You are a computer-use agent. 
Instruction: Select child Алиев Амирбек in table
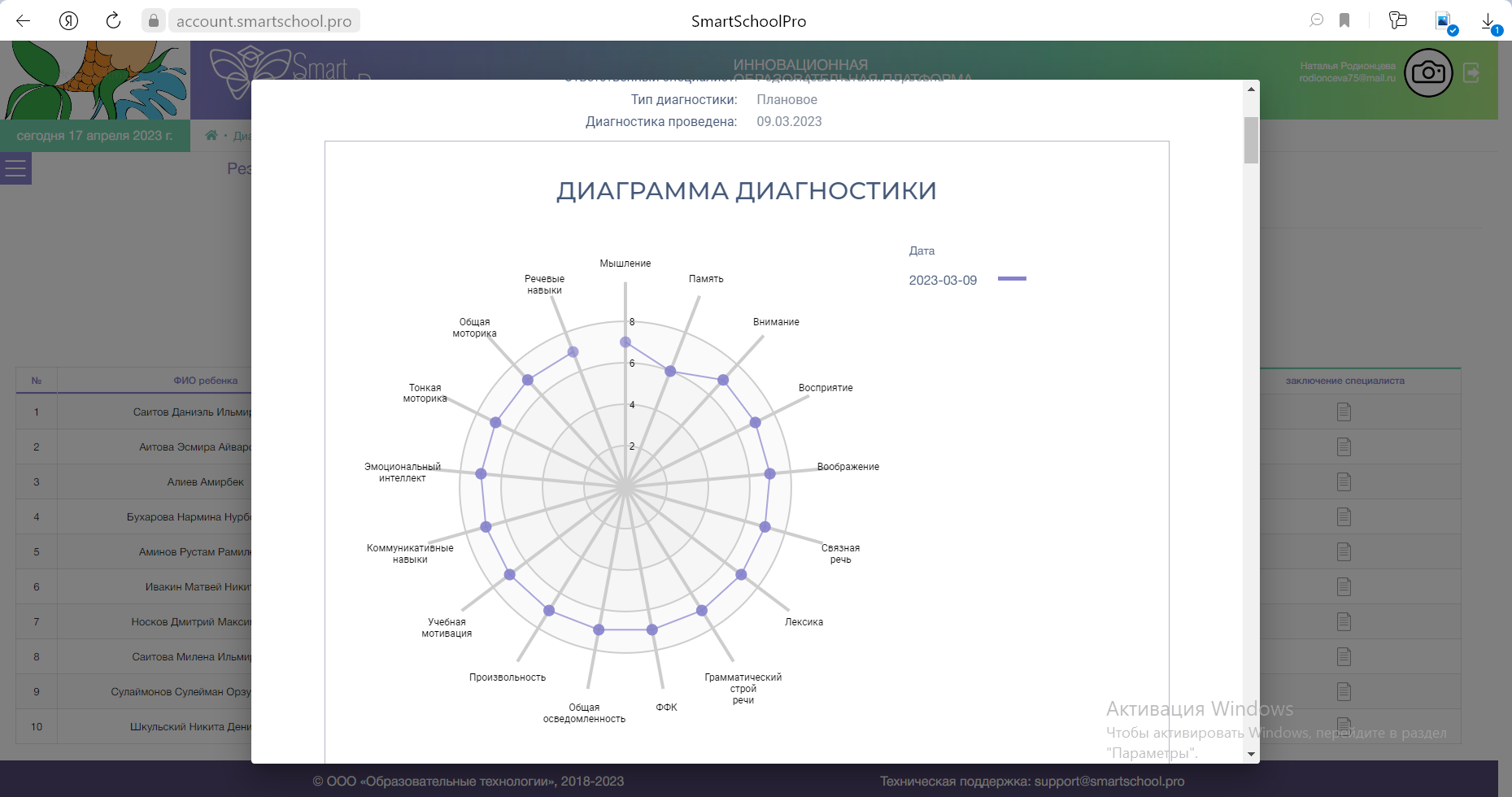coord(205,482)
